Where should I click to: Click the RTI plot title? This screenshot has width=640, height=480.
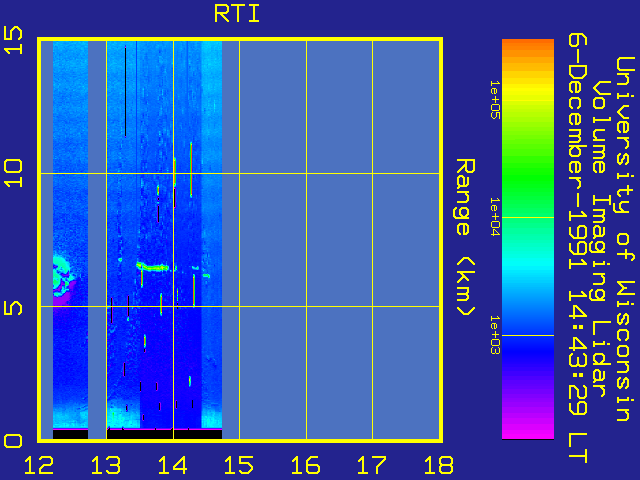(237, 14)
